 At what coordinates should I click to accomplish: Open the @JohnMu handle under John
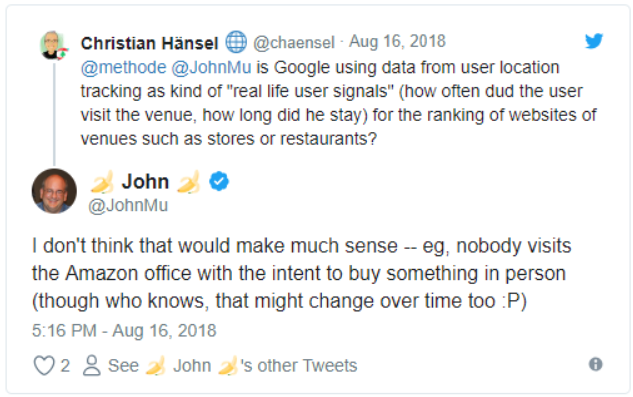[128, 205]
